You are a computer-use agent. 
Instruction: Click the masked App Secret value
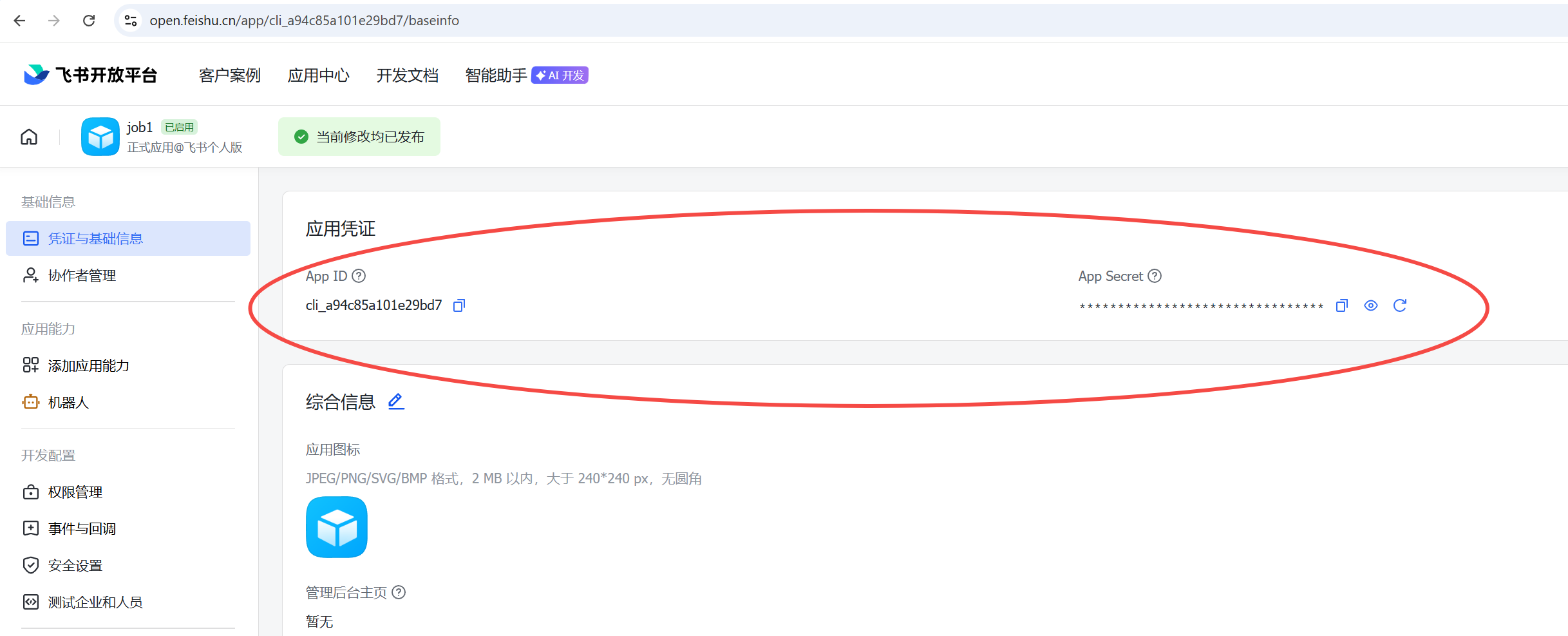click(x=1202, y=307)
